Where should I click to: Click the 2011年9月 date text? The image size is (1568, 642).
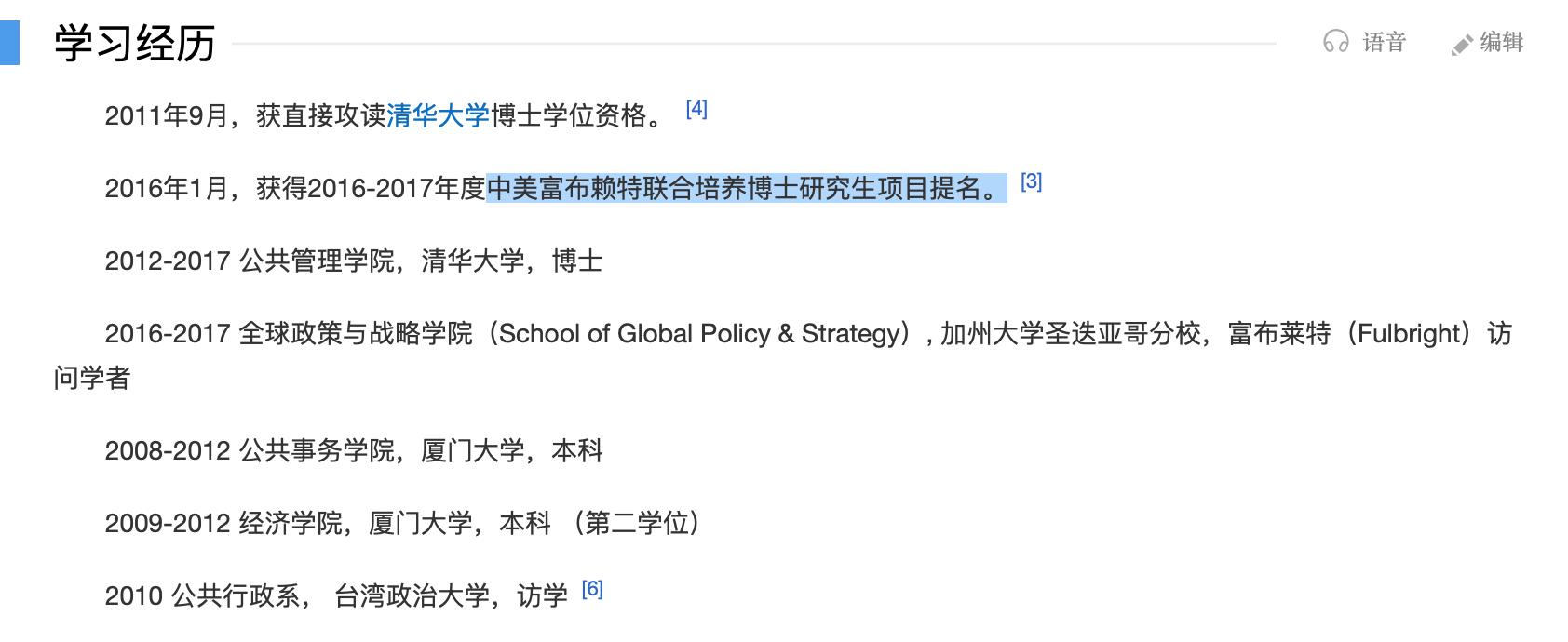166,115
